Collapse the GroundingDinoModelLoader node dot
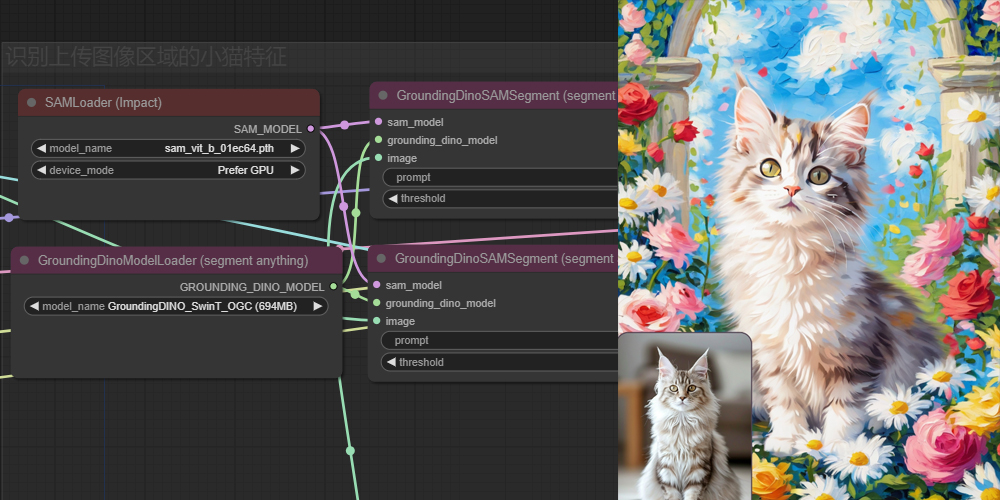The width and height of the screenshot is (1000, 500). [x=24, y=260]
